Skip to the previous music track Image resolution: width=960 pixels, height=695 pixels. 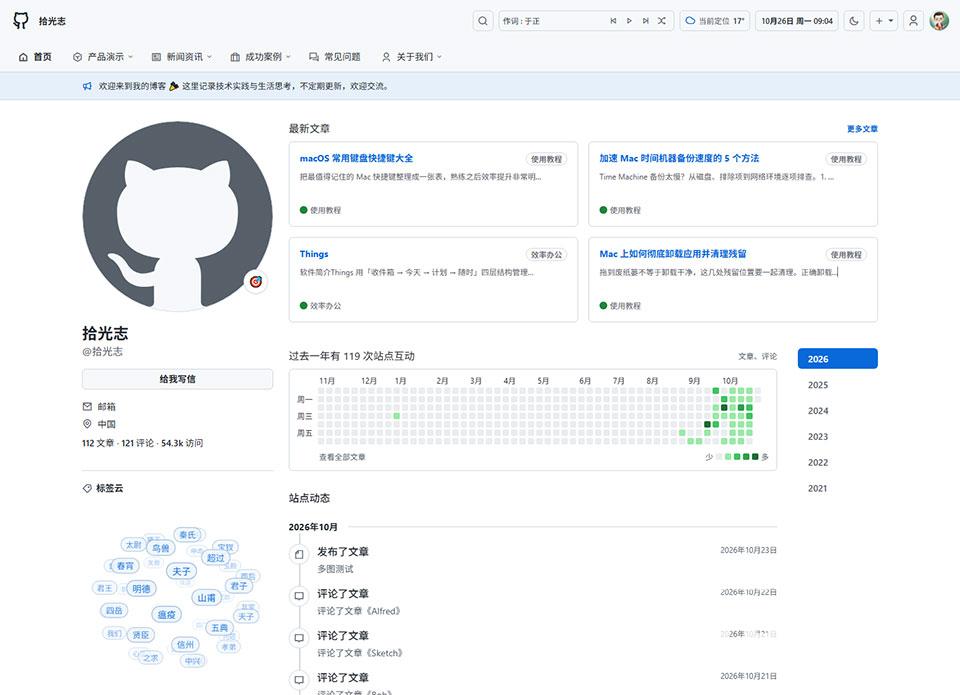613,21
